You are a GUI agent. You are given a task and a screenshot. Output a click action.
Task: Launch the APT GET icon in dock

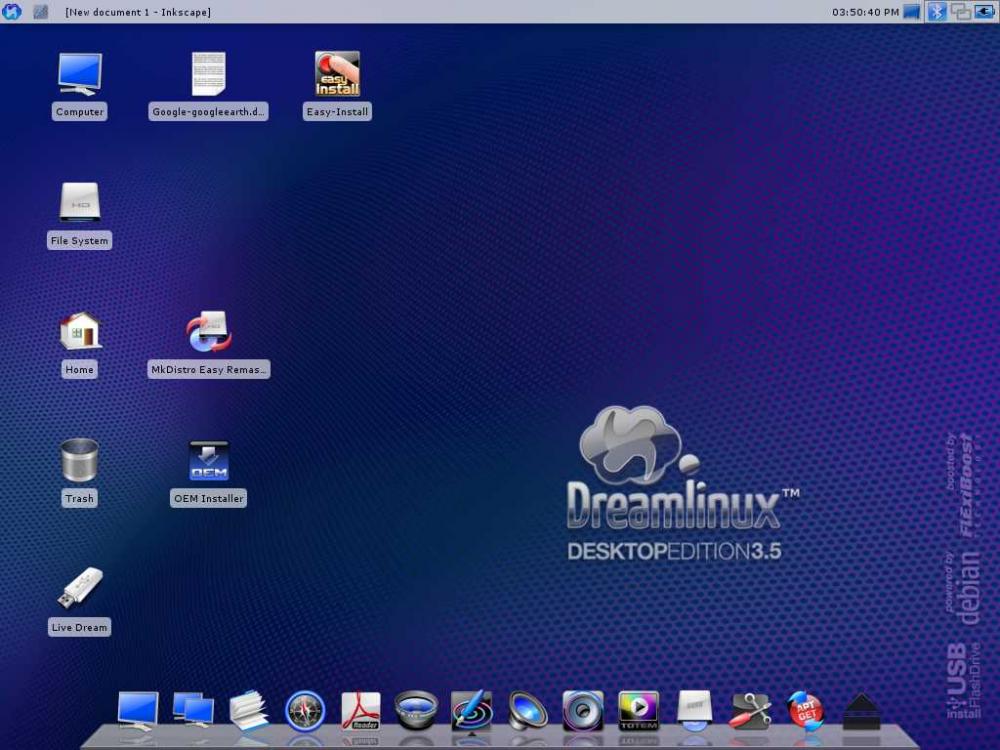(x=805, y=710)
